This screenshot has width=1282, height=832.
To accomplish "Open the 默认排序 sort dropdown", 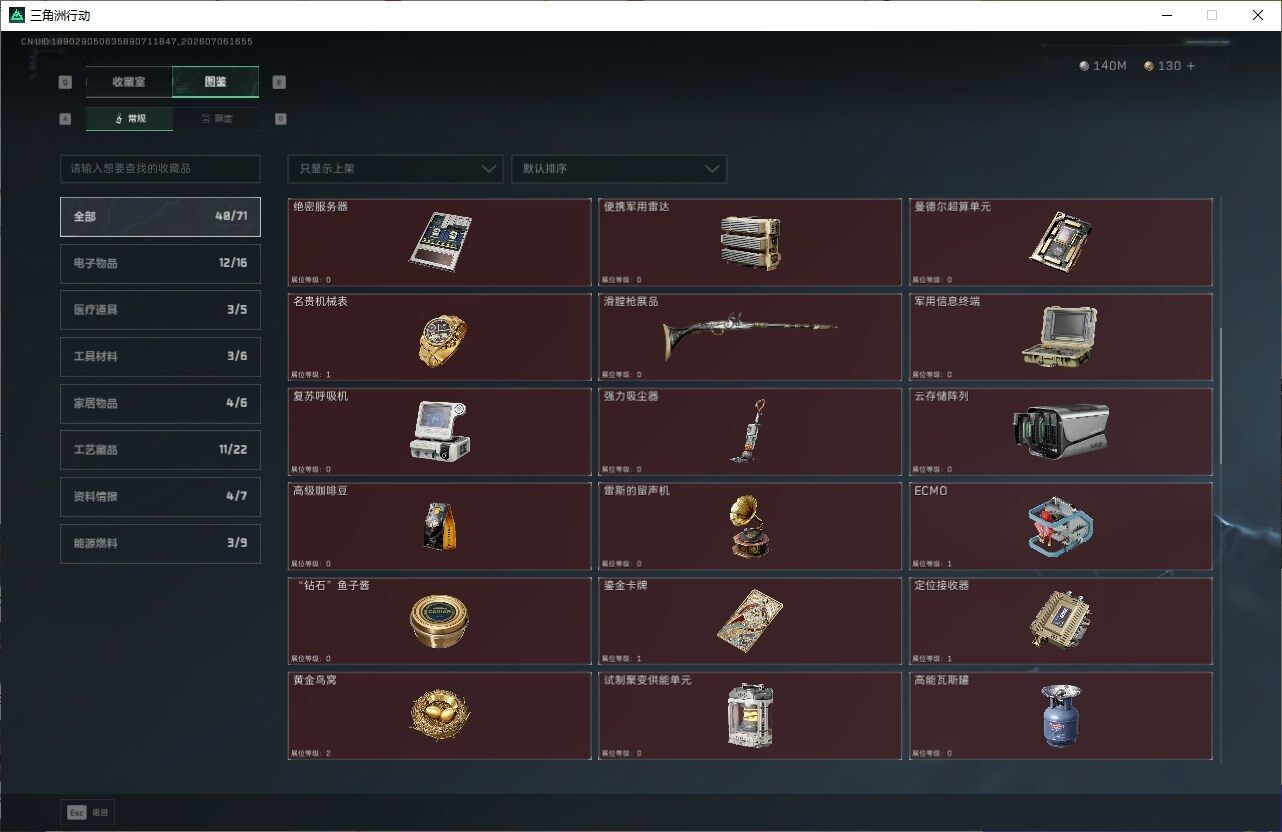I will point(619,169).
